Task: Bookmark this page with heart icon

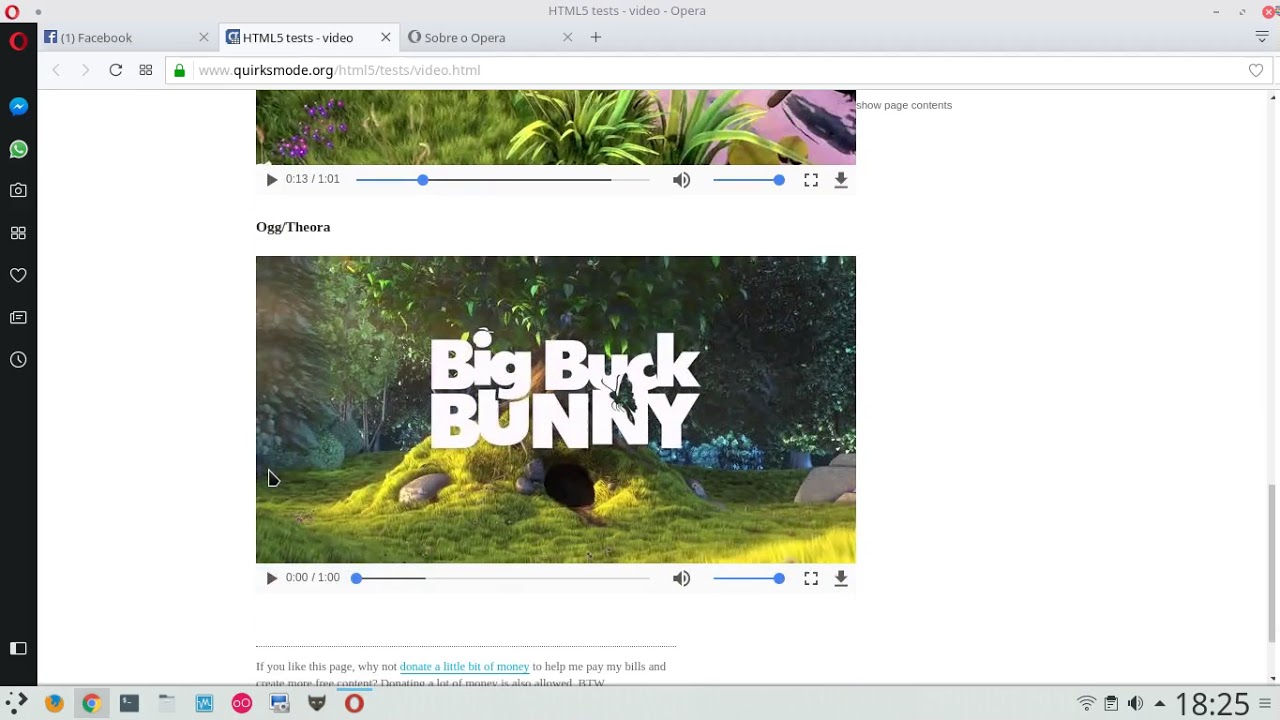Action: 1256,70
